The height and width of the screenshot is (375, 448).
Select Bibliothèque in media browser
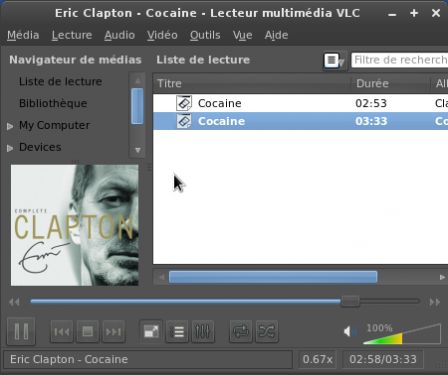click(53, 103)
